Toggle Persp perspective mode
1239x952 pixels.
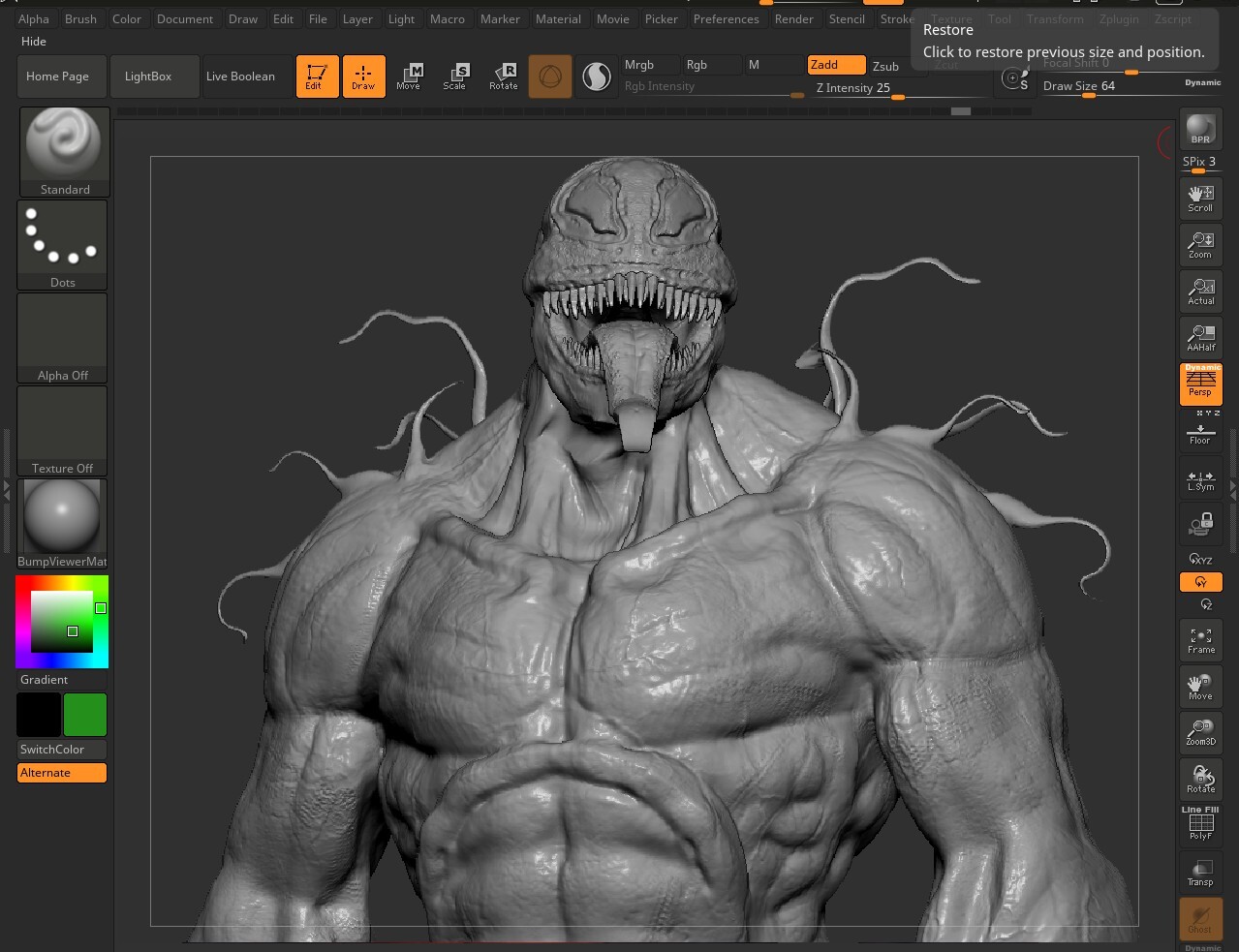point(1200,384)
